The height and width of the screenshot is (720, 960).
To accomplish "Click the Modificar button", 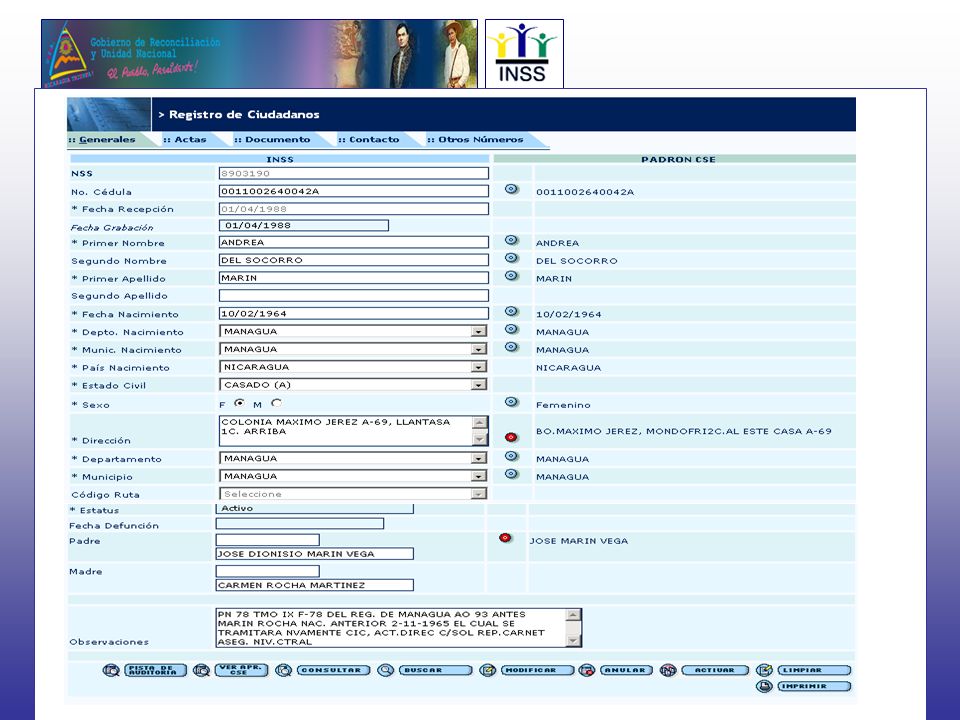I will click(538, 670).
